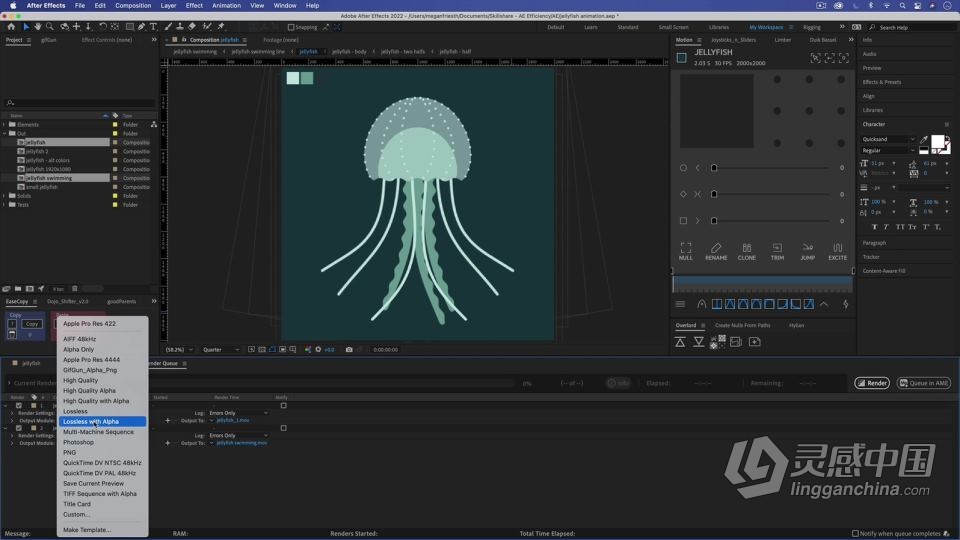
Task: Select the Eraser tool
Action: tap(192, 27)
